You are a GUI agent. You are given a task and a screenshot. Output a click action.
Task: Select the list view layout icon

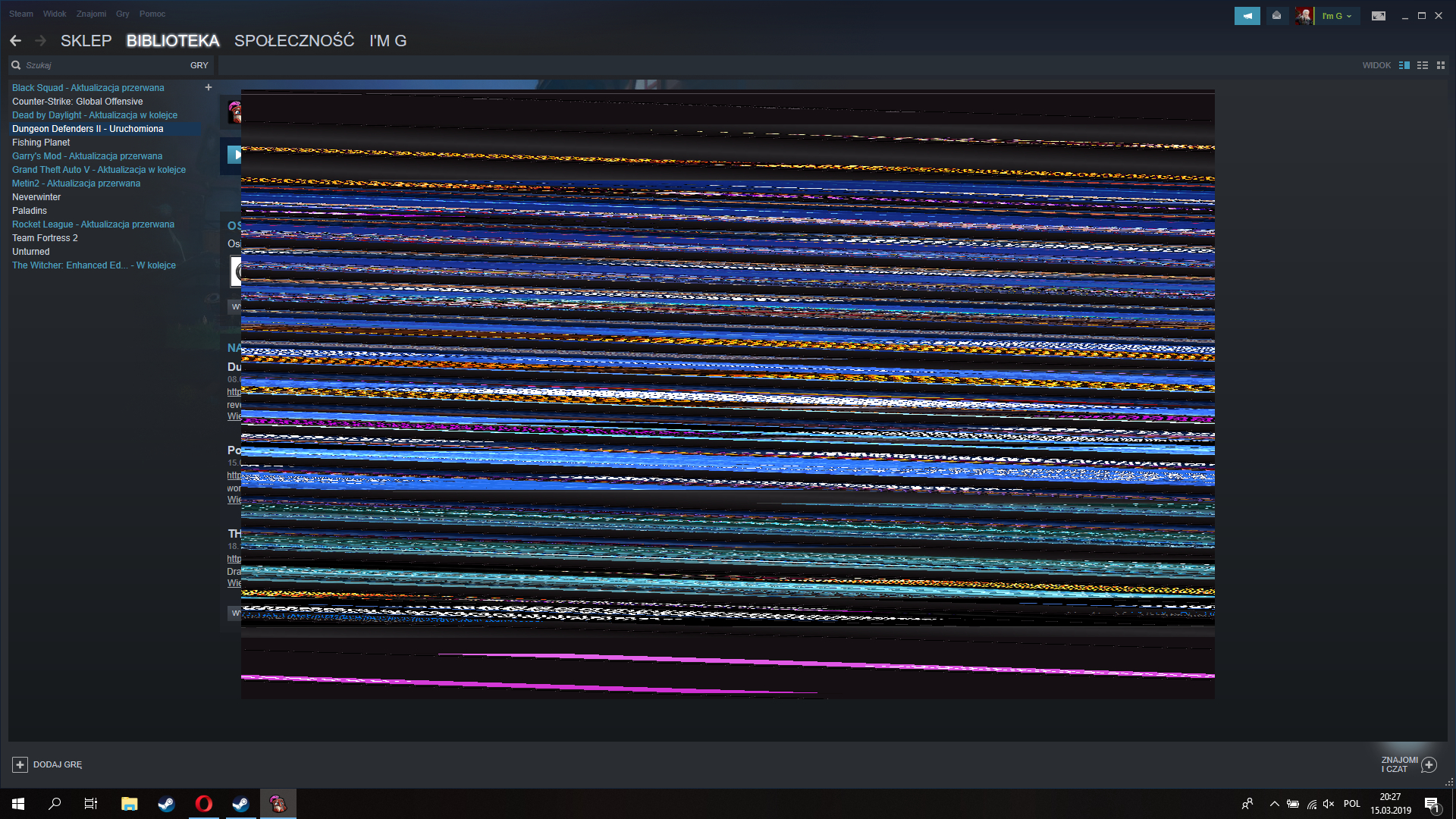[1423, 65]
